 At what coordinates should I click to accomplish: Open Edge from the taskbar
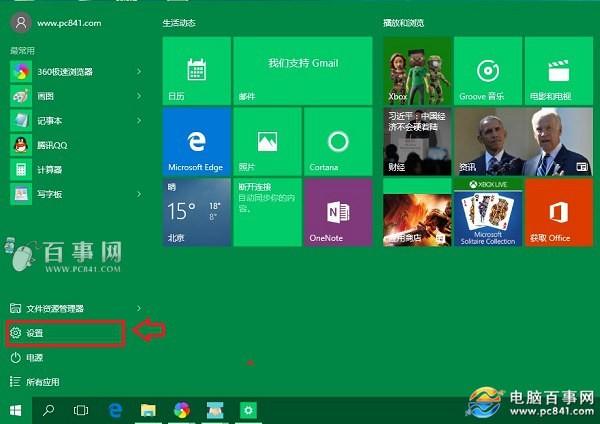(115, 411)
